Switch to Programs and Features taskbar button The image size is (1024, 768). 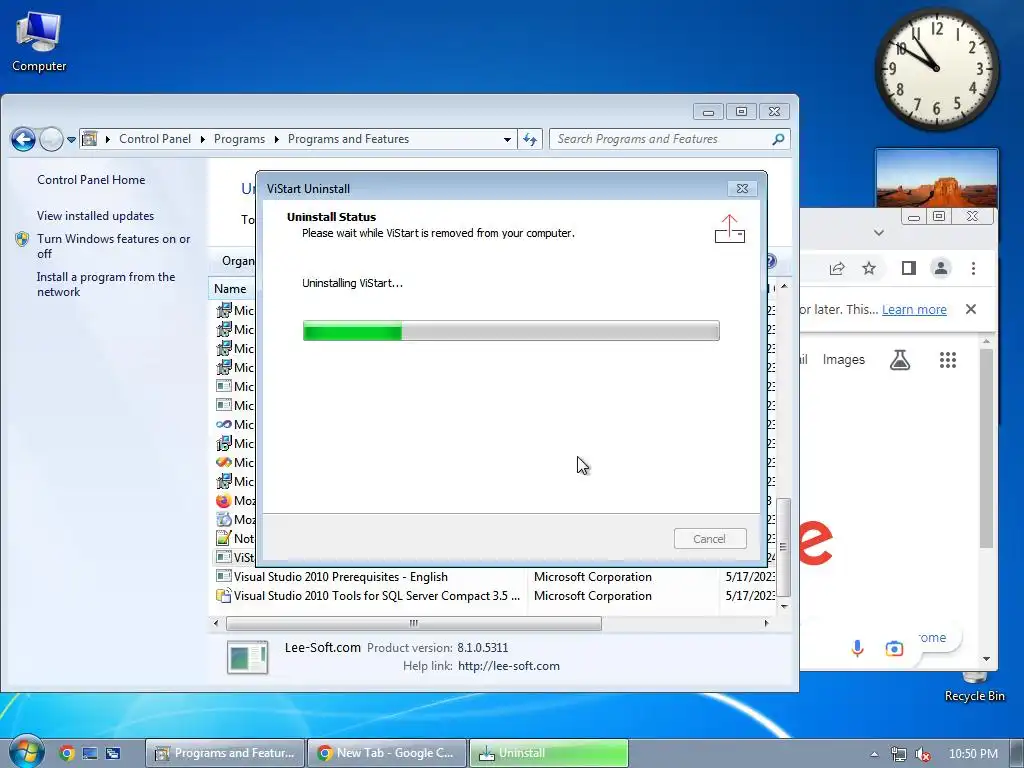tap(225, 753)
